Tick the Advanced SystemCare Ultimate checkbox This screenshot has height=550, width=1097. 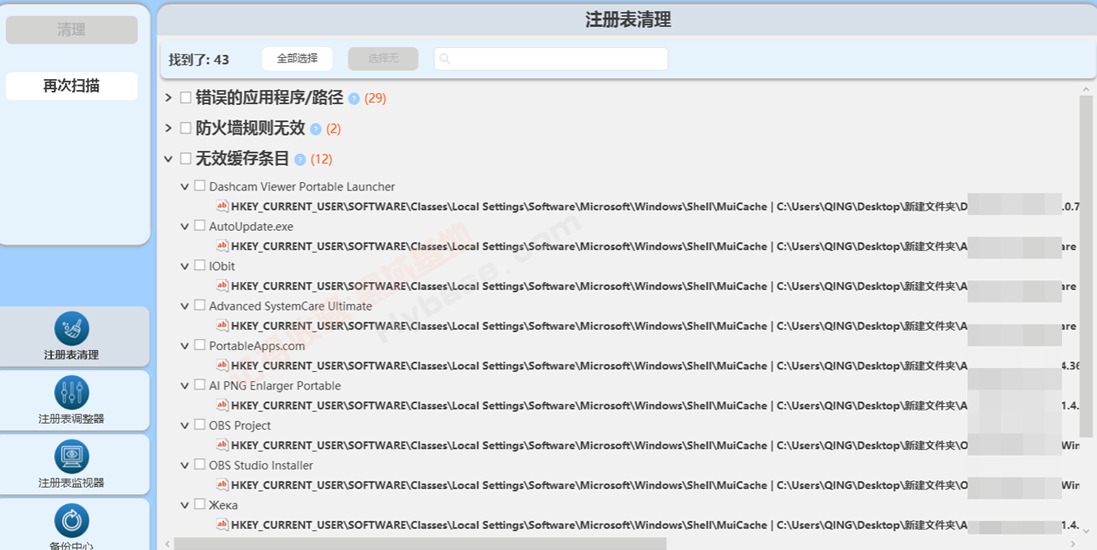point(200,305)
